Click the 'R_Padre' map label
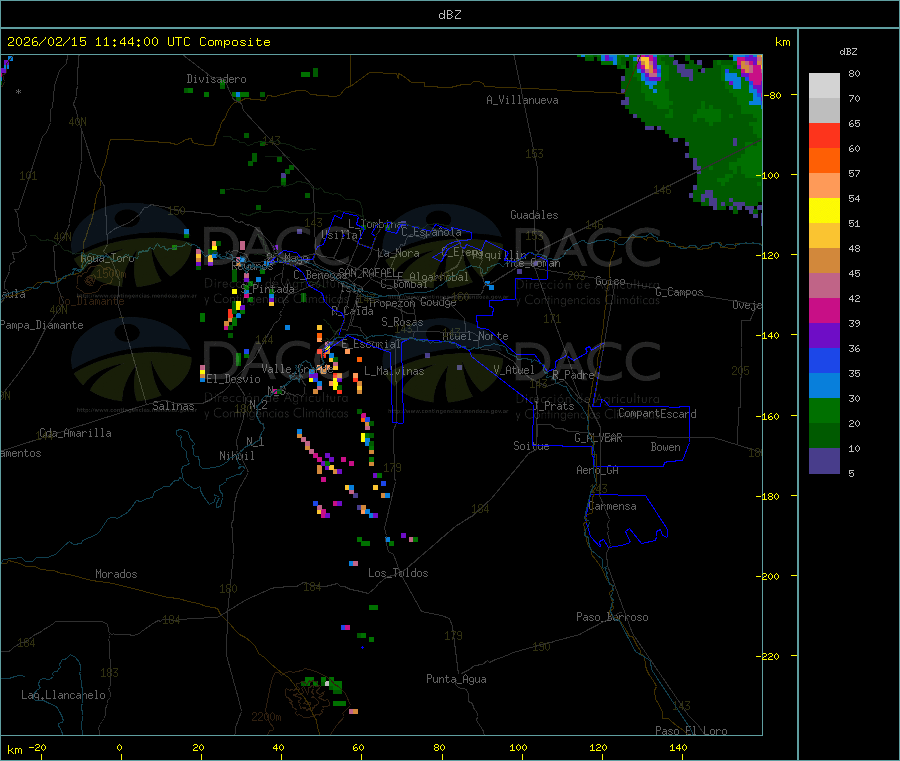Screen dimensions: 900x761 point(573,375)
